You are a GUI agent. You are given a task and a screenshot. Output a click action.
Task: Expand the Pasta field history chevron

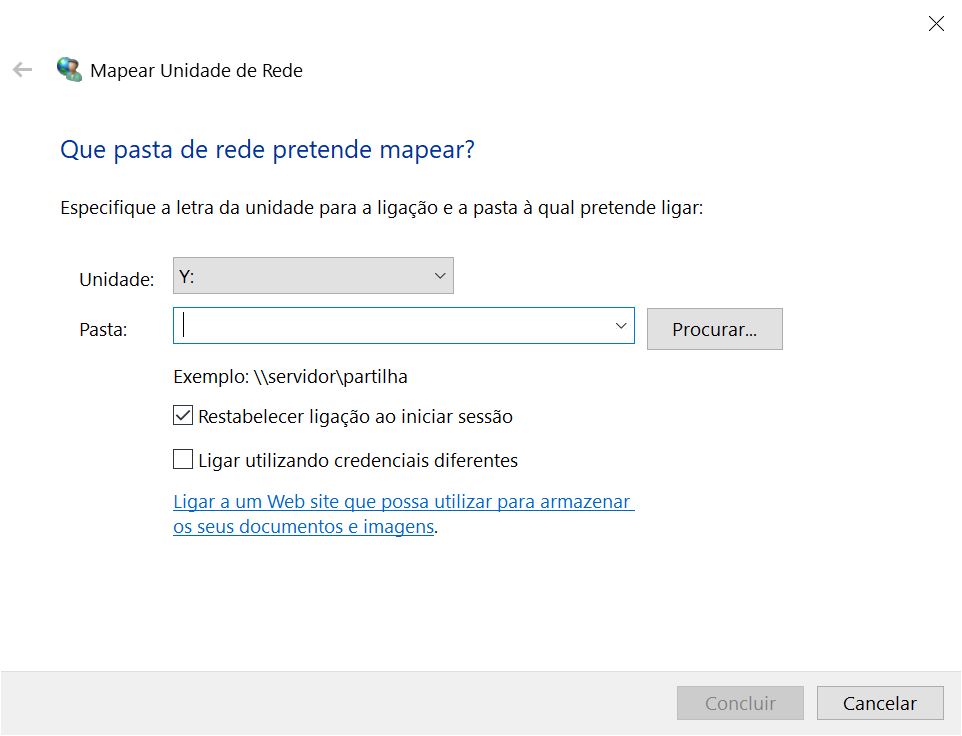click(x=620, y=326)
